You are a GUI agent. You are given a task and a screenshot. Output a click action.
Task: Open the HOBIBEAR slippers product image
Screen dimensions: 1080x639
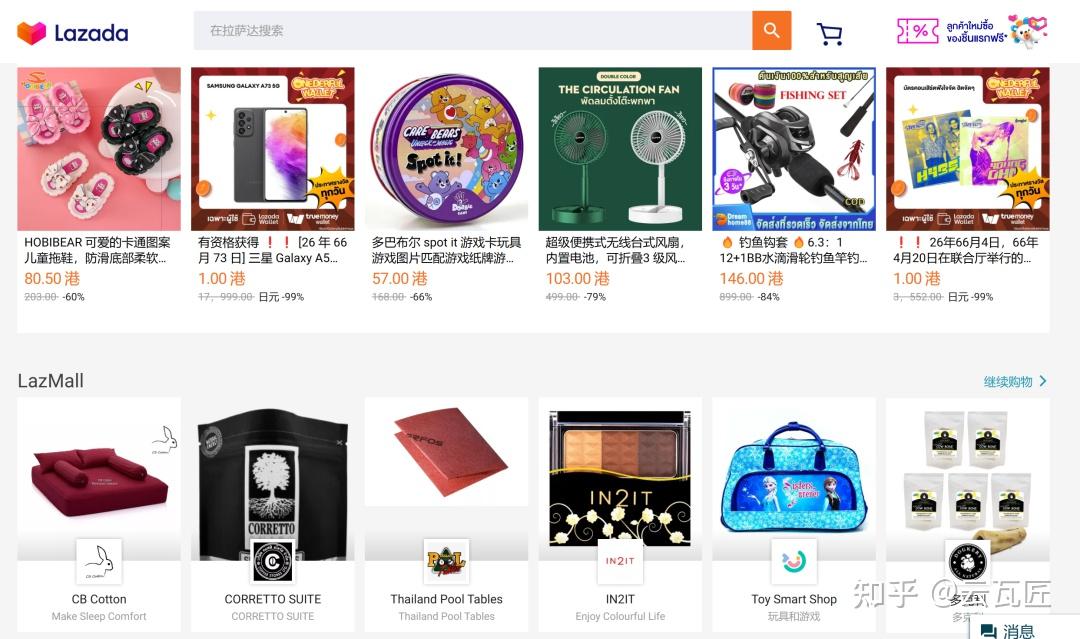pos(98,149)
